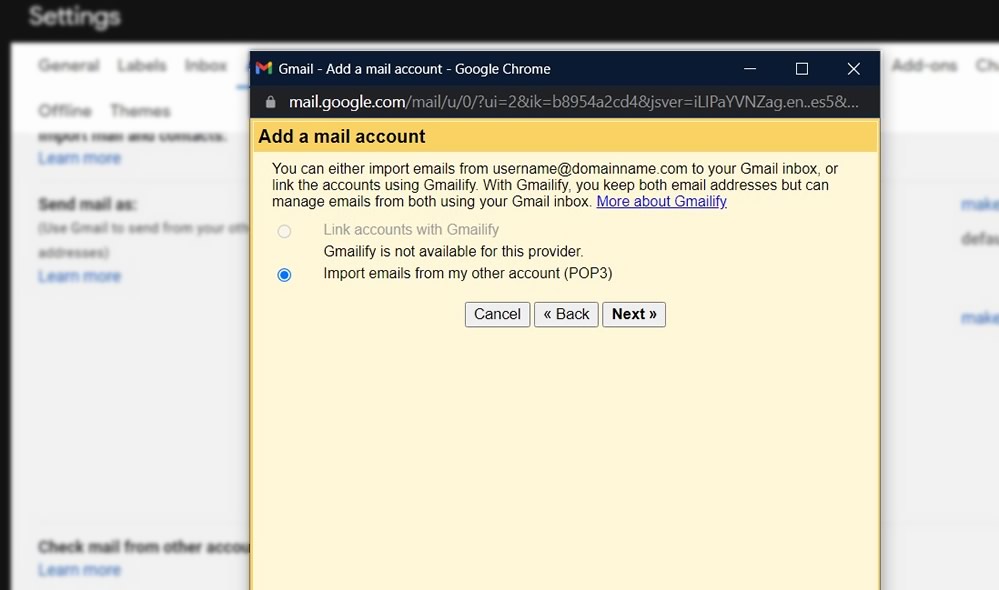Go back with the « Back button
The width and height of the screenshot is (999, 590).
click(x=566, y=314)
